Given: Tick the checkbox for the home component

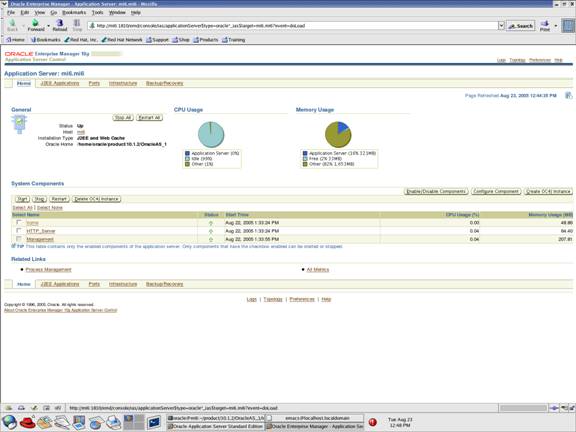Looking at the screenshot, I should coord(19,223).
